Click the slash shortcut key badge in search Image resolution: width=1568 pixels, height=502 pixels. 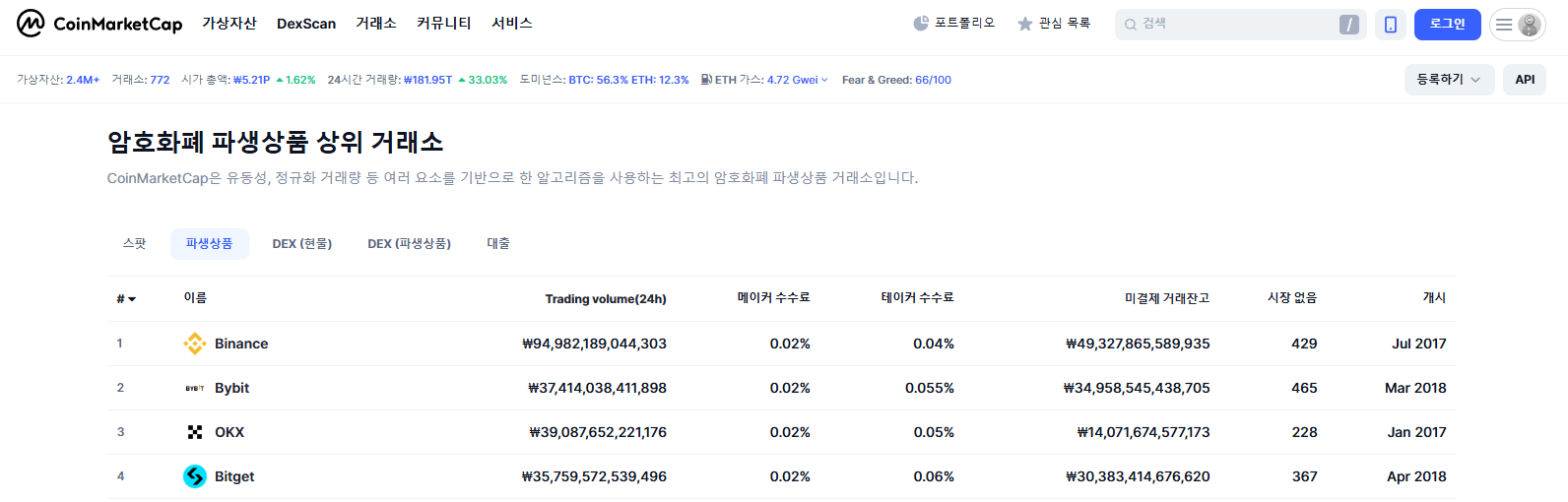(x=1348, y=25)
